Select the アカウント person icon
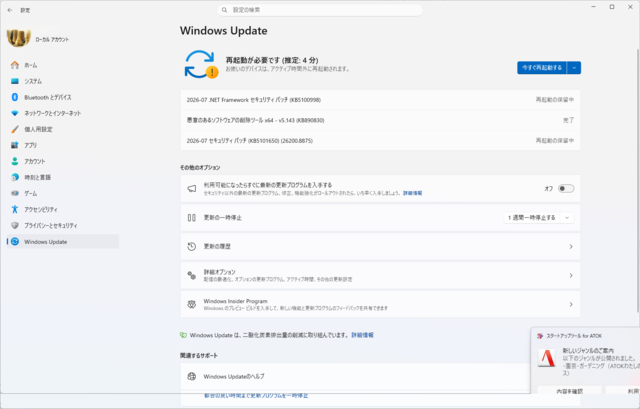Screen dimensions: 640x409 15,161
